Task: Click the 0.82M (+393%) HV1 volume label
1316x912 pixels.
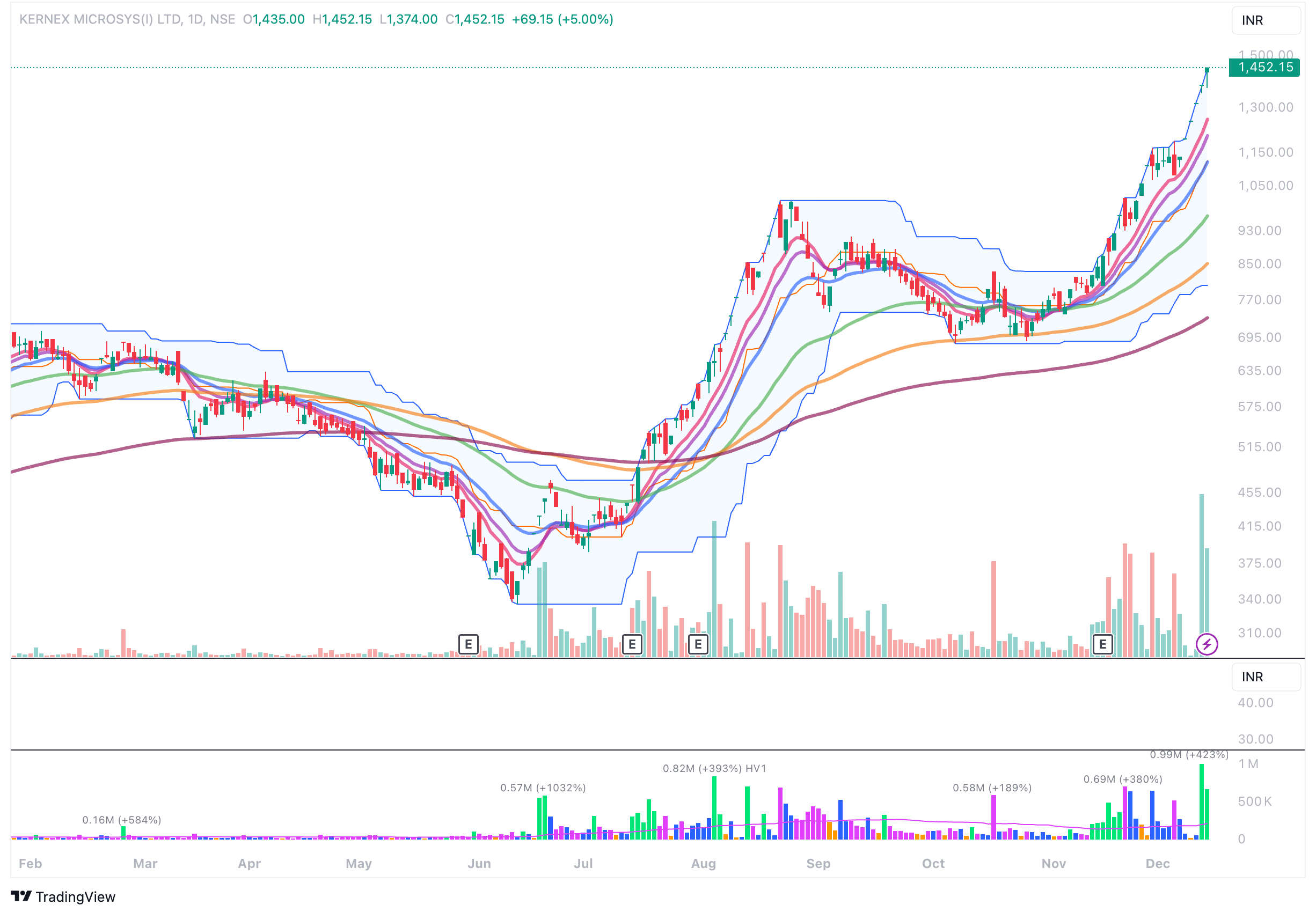Action: click(x=714, y=769)
